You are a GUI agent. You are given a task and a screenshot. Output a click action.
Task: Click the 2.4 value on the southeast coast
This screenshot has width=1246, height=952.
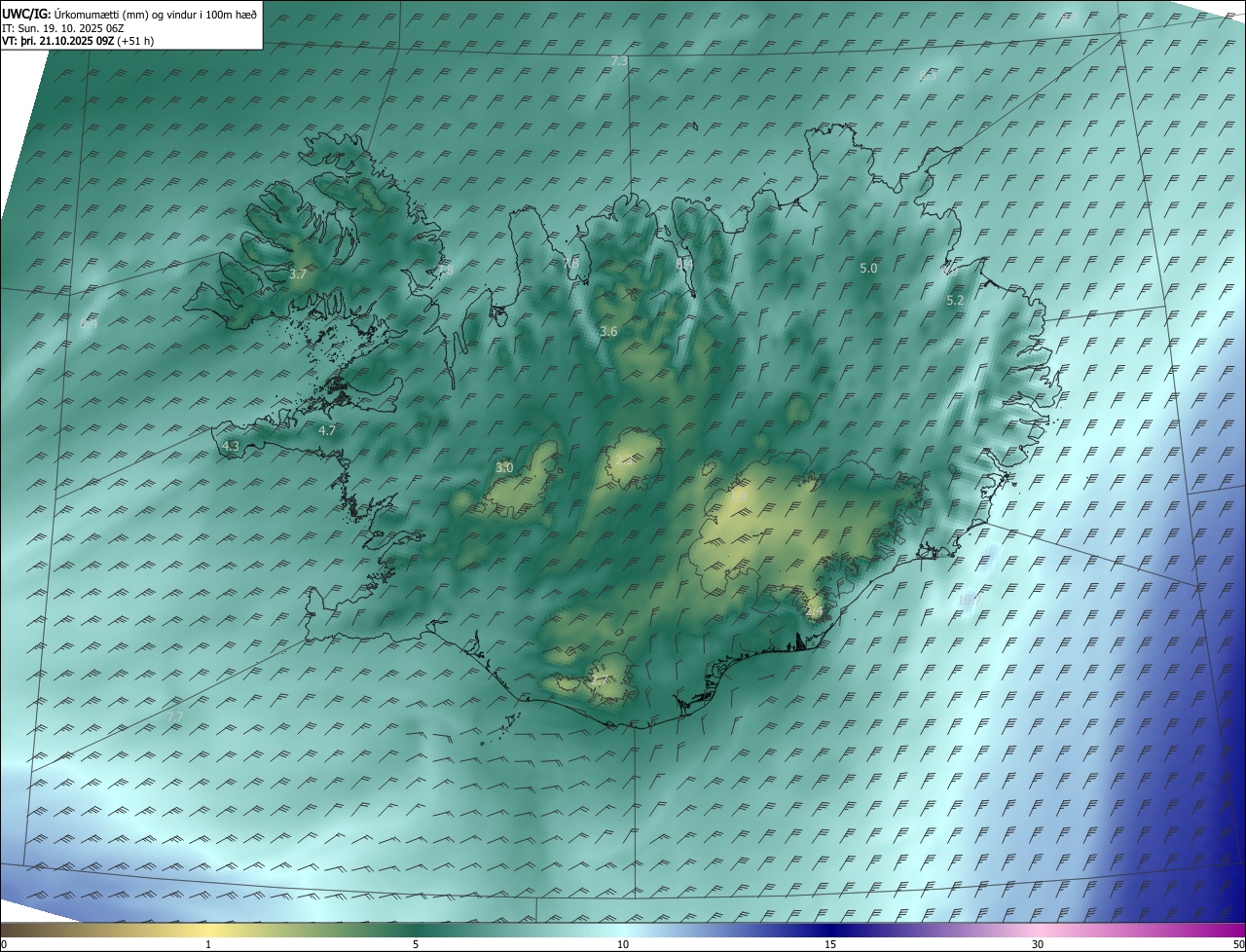[815, 611]
